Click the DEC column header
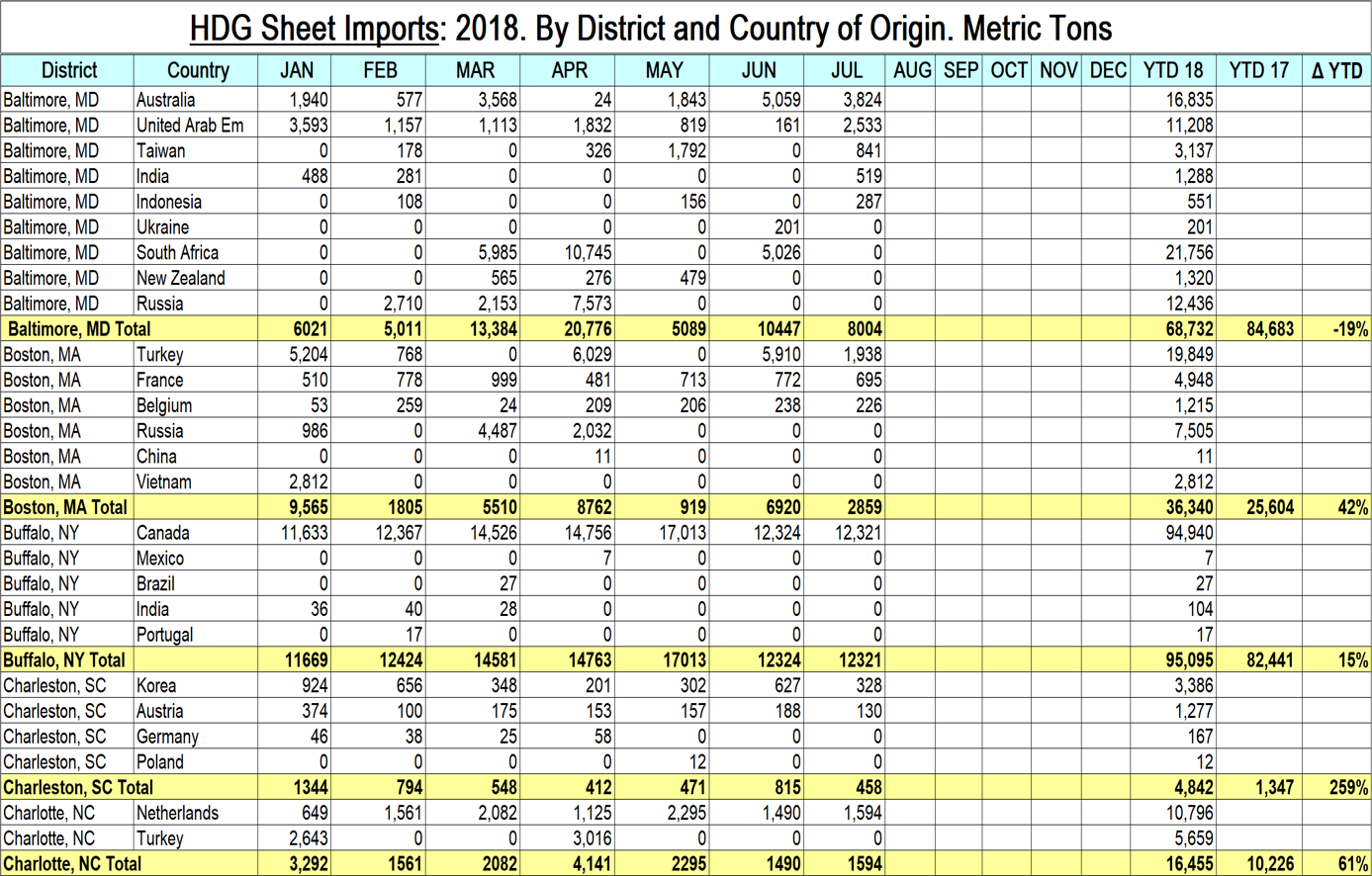 pyautogui.click(x=1107, y=71)
